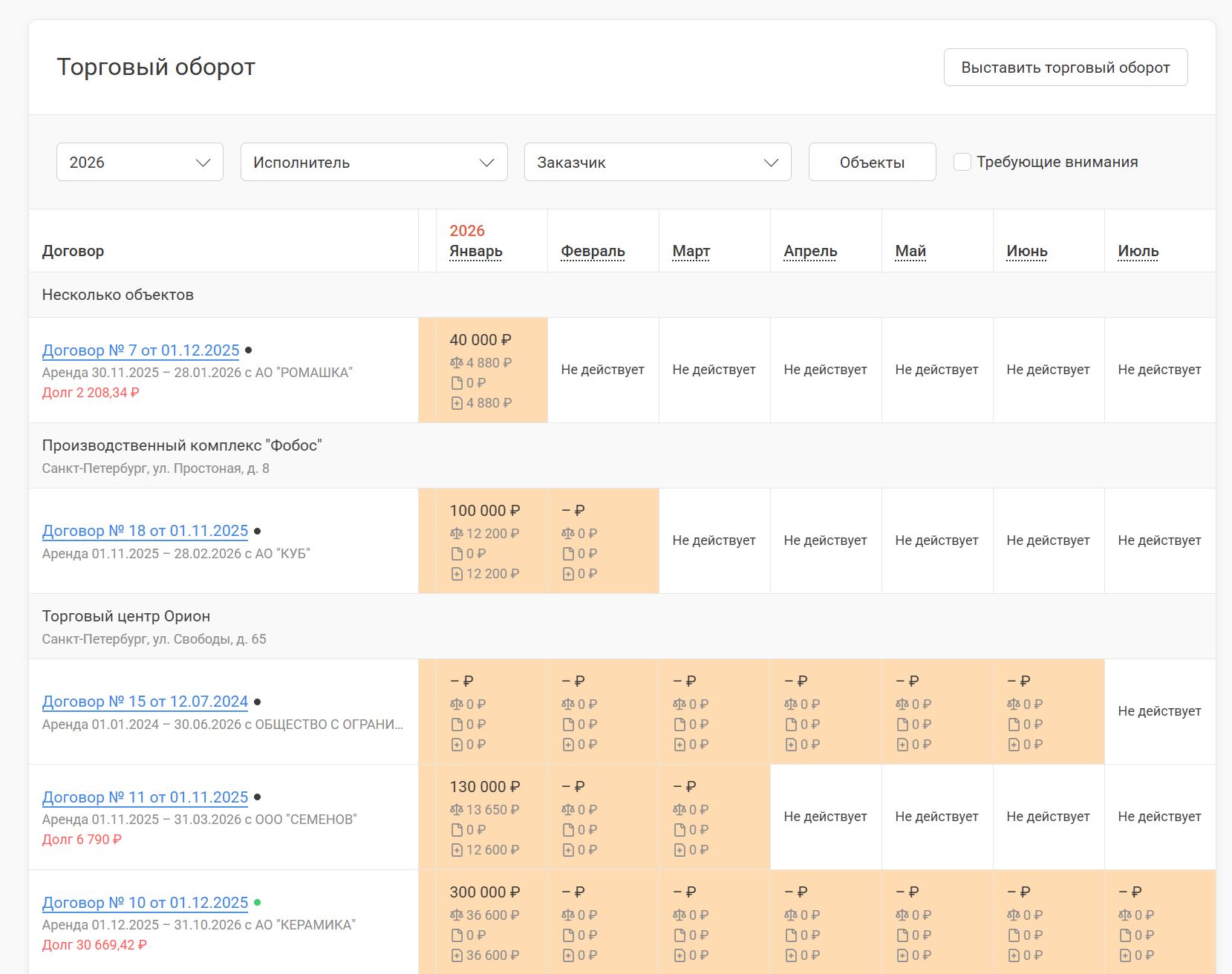The width and height of the screenshot is (1232, 974).
Task: Open the Объекты filter button
Action: 873,162
